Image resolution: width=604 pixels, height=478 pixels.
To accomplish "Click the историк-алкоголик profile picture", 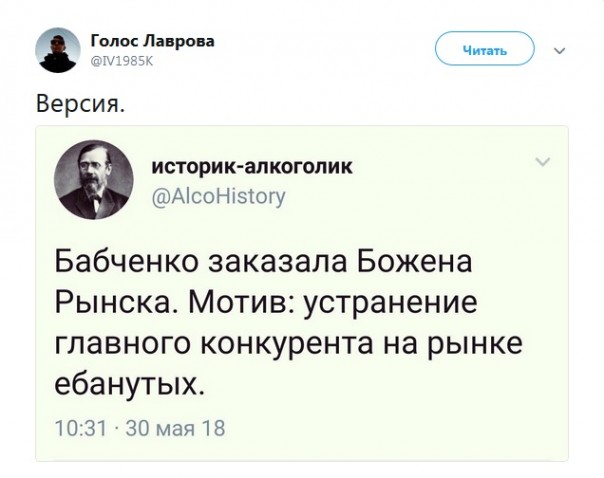I will point(96,179).
